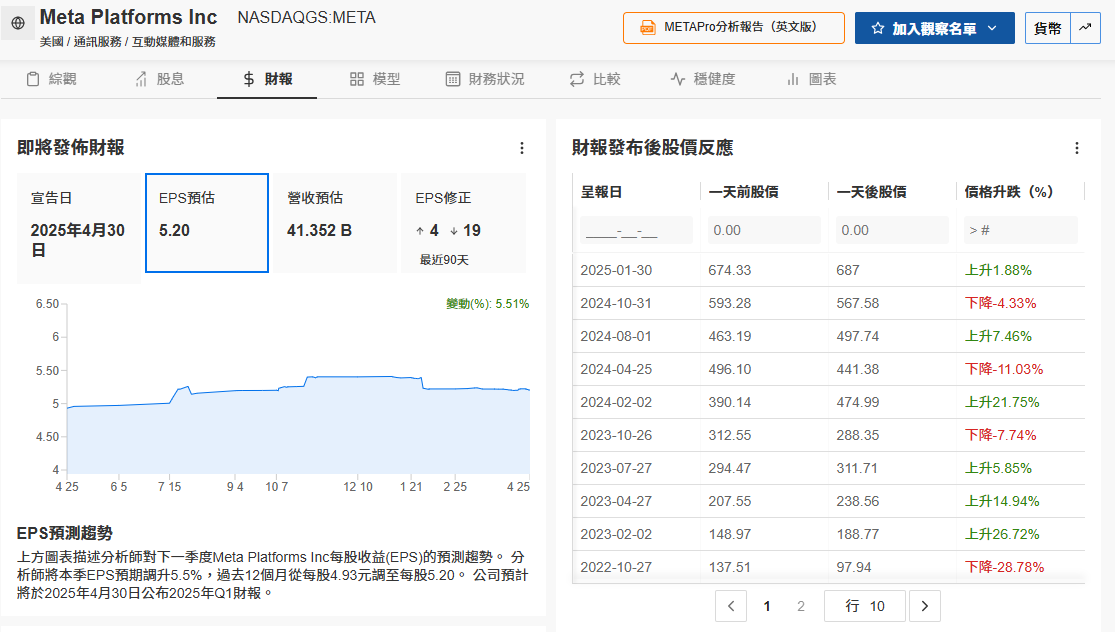The height and width of the screenshot is (632, 1115).
Task: Switch to the 綜觀 tab
Action: pos(51,79)
